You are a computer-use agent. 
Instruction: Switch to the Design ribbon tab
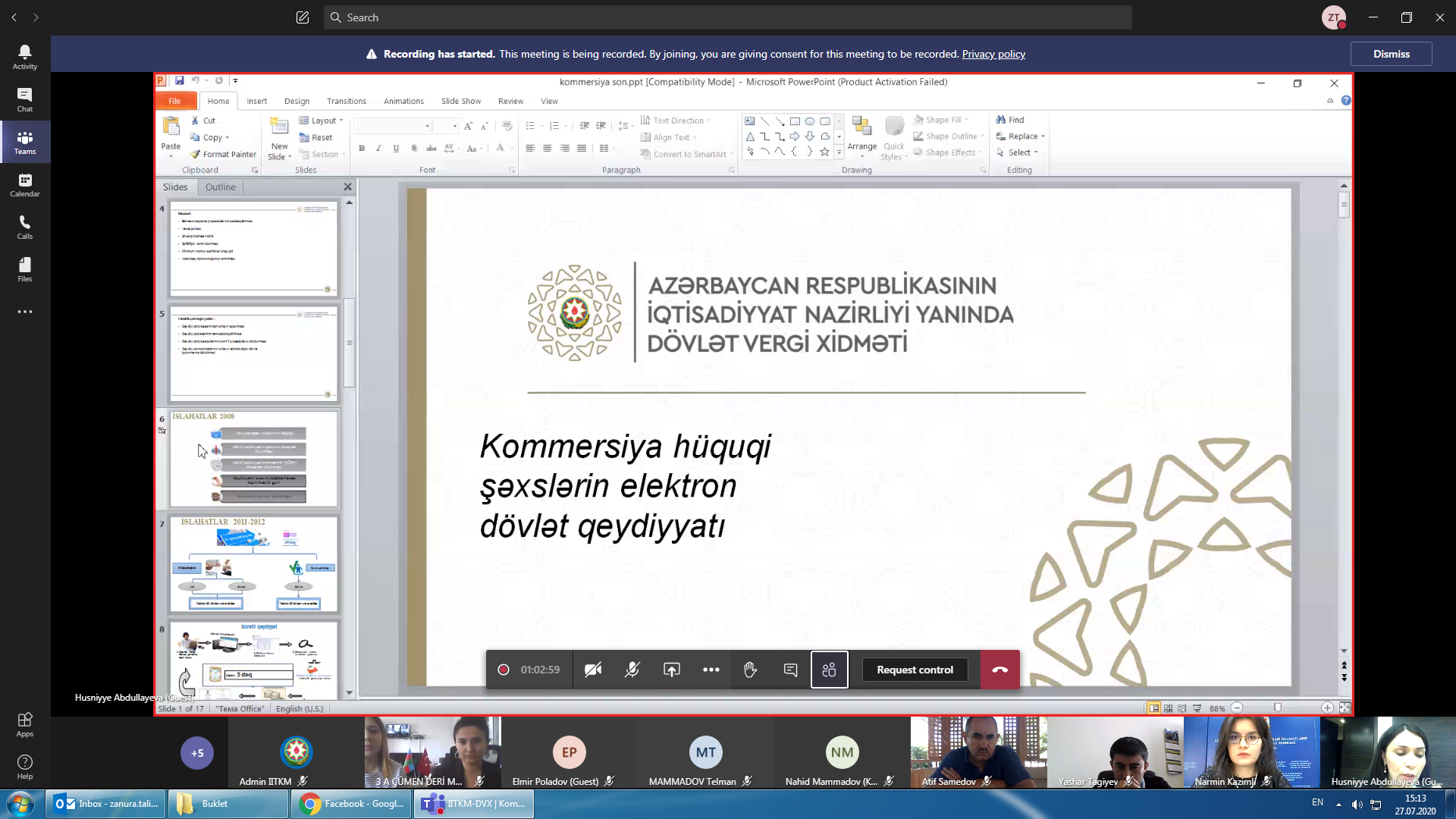click(x=297, y=101)
